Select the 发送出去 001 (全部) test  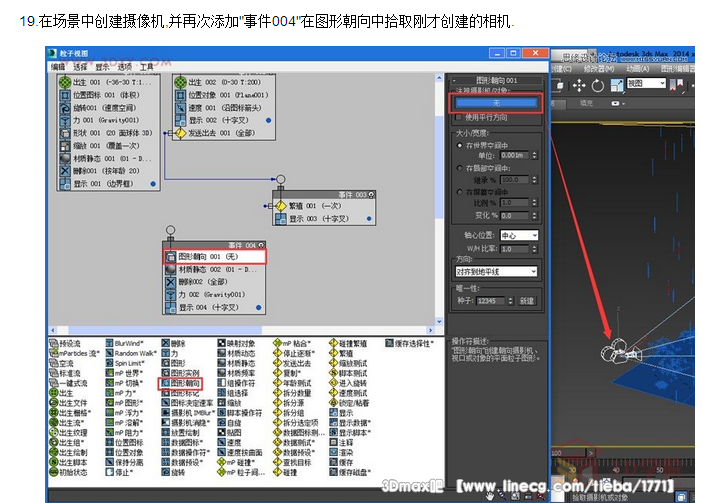point(225,133)
